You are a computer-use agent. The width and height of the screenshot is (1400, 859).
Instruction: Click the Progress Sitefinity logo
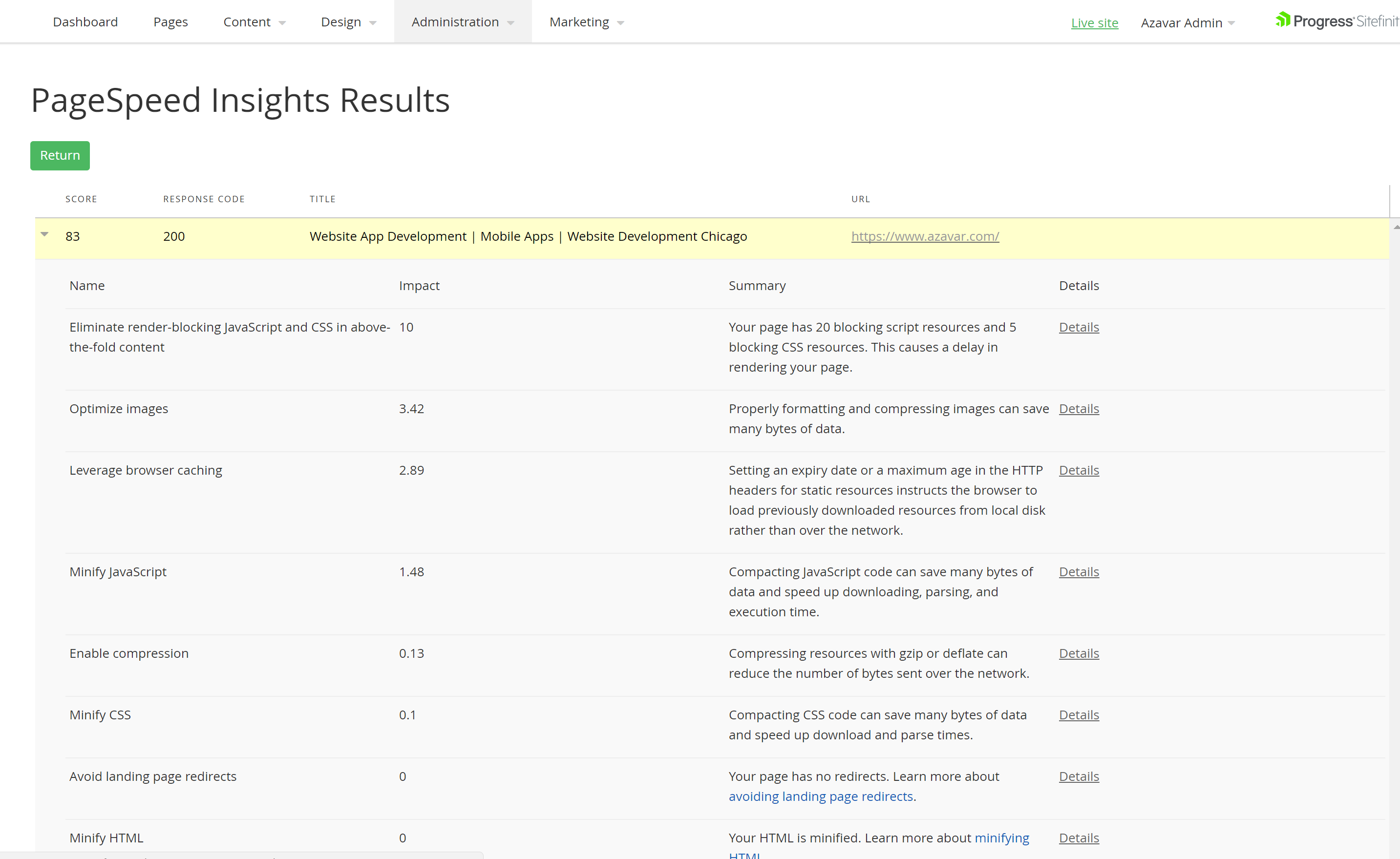[x=1335, y=21]
